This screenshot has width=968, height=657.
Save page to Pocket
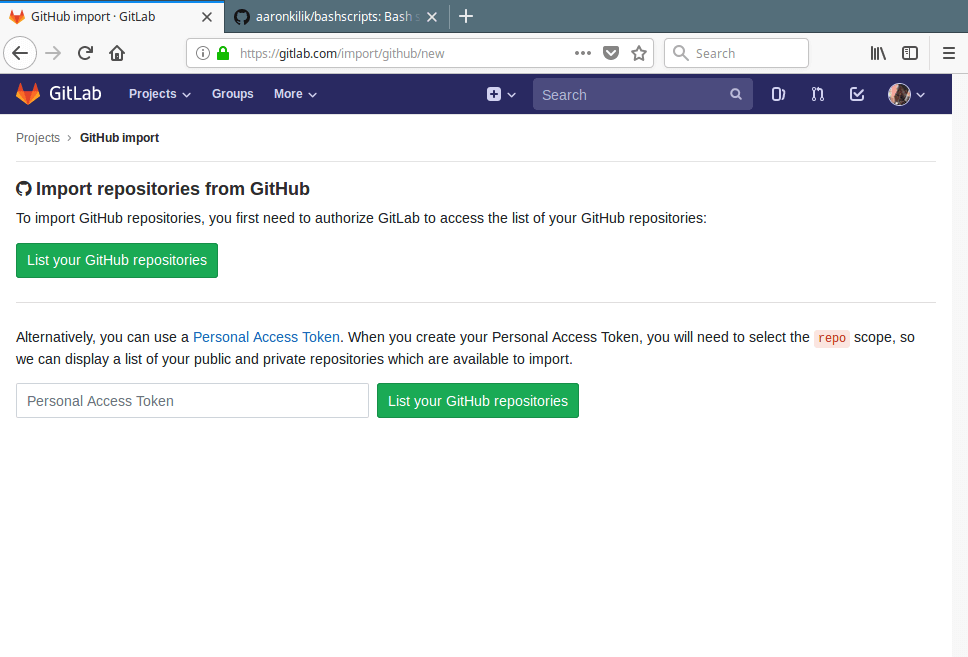(611, 53)
